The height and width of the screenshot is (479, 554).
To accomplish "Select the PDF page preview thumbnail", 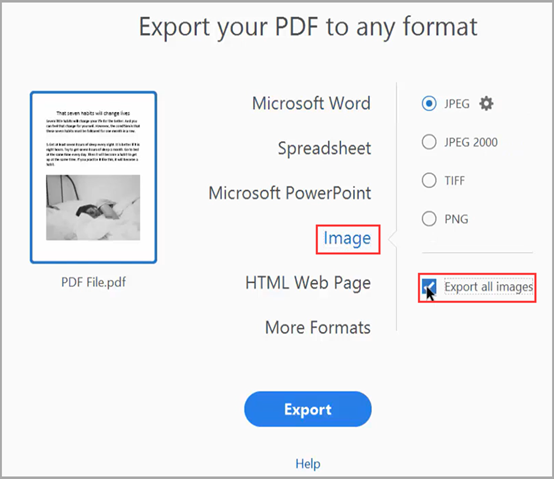I will click(x=94, y=177).
